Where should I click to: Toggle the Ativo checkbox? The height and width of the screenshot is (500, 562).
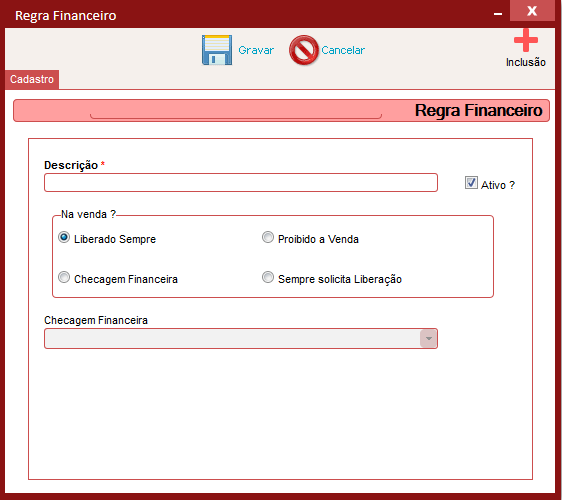pos(471,183)
